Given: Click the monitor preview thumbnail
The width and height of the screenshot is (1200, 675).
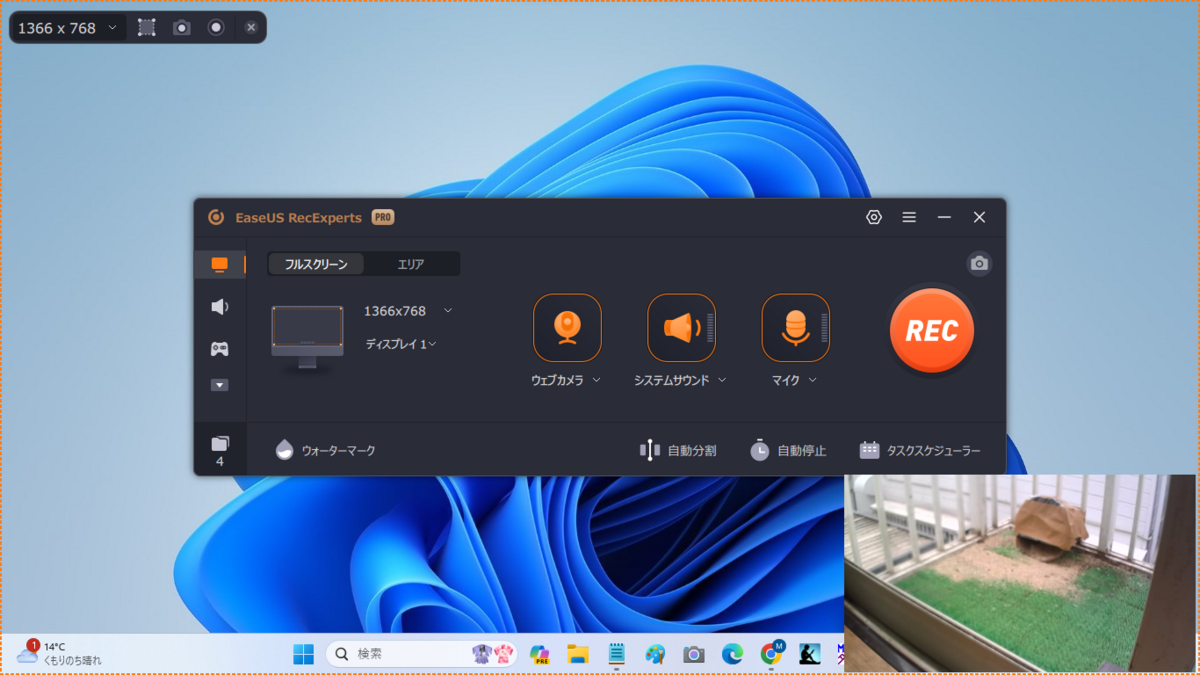Looking at the screenshot, I should pos(307,337).
